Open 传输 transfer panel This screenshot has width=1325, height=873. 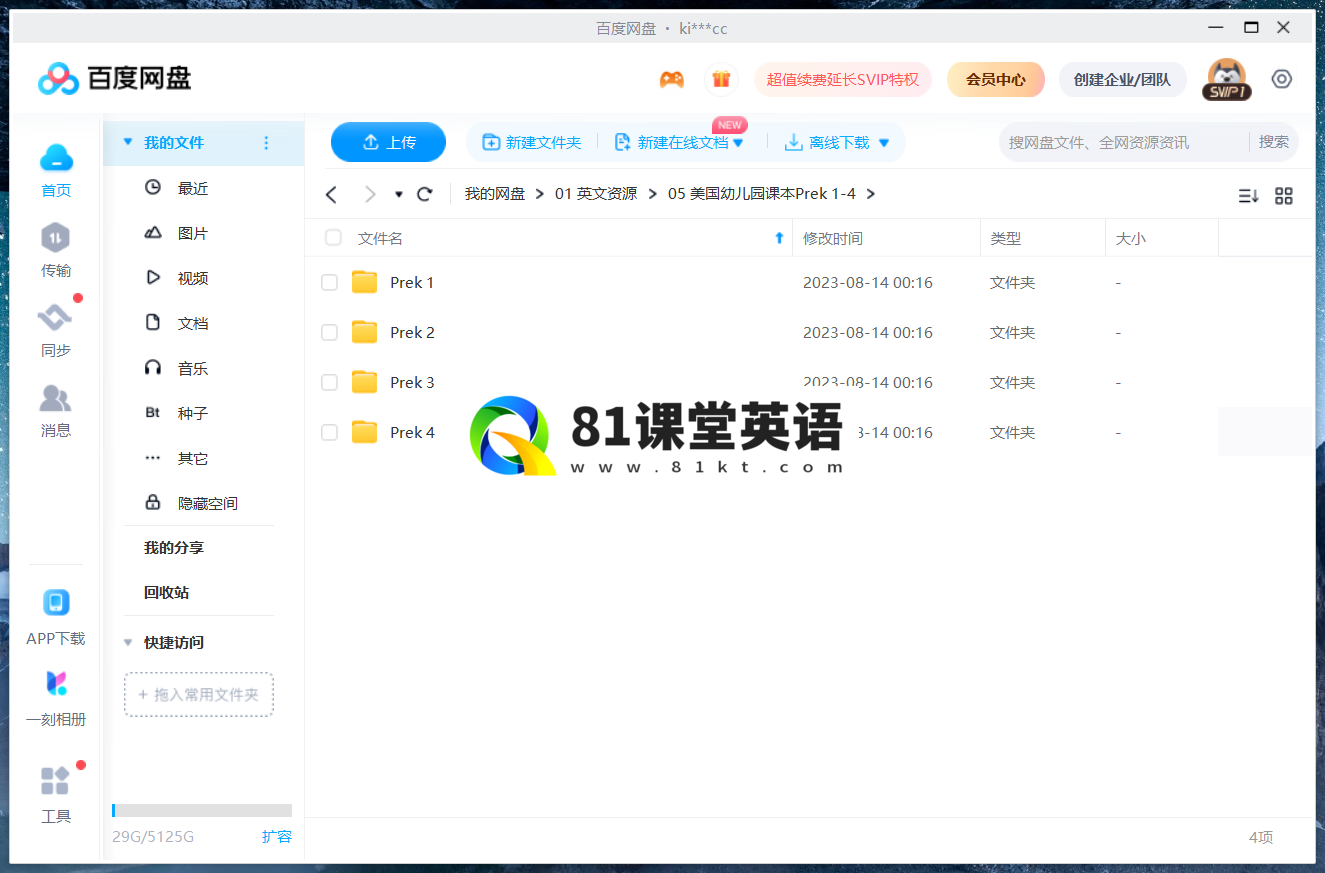[x=56, y=251]
